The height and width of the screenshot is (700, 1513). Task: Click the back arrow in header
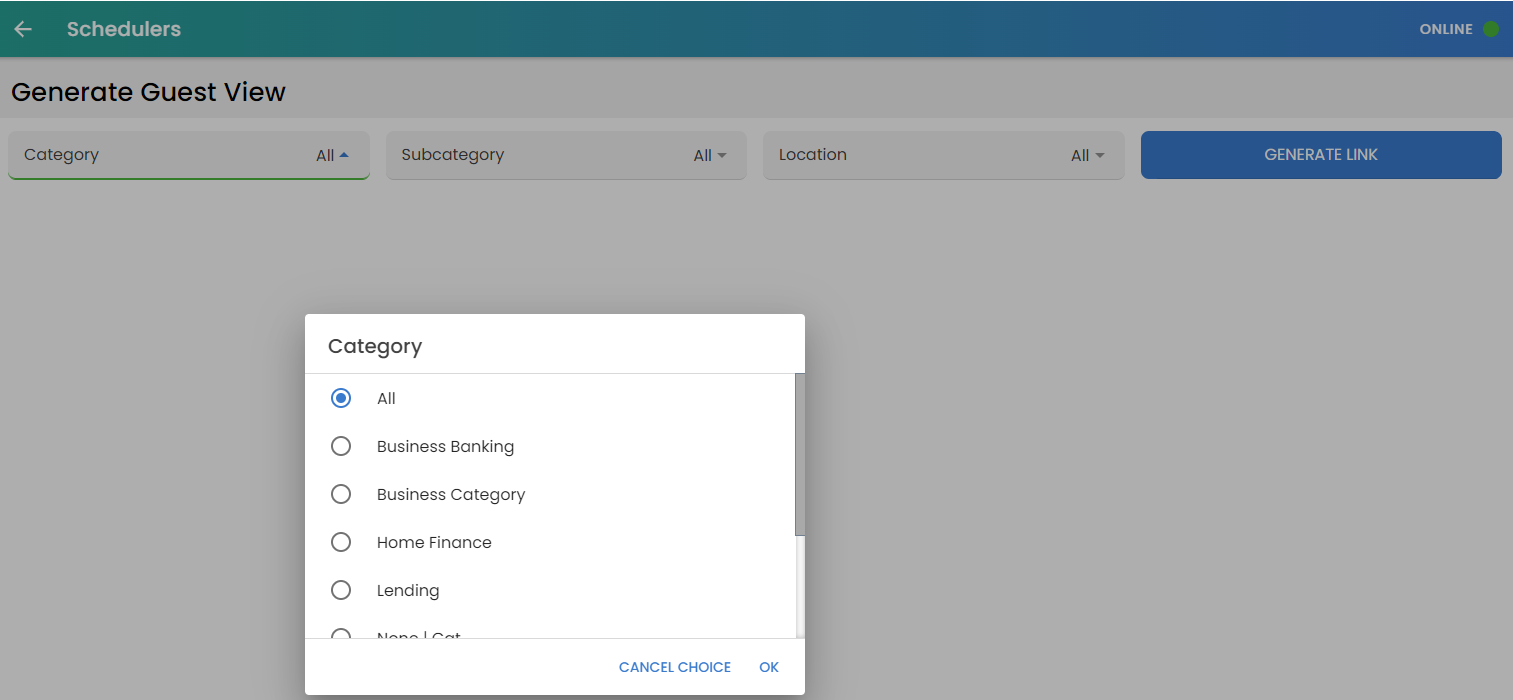pyautogui.click(x=23, y=29)
